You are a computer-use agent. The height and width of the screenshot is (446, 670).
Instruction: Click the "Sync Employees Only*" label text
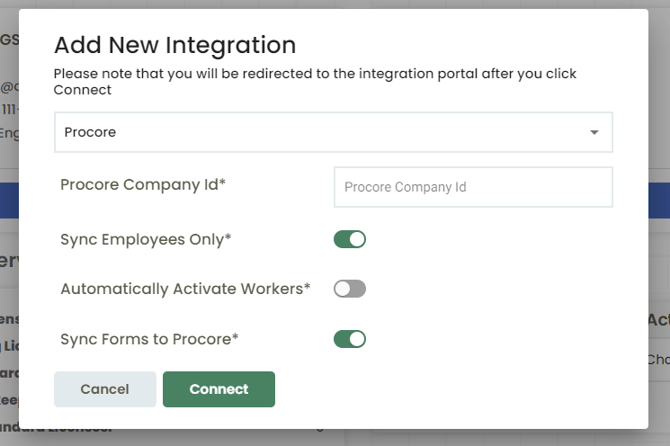(x=146, y=239)
